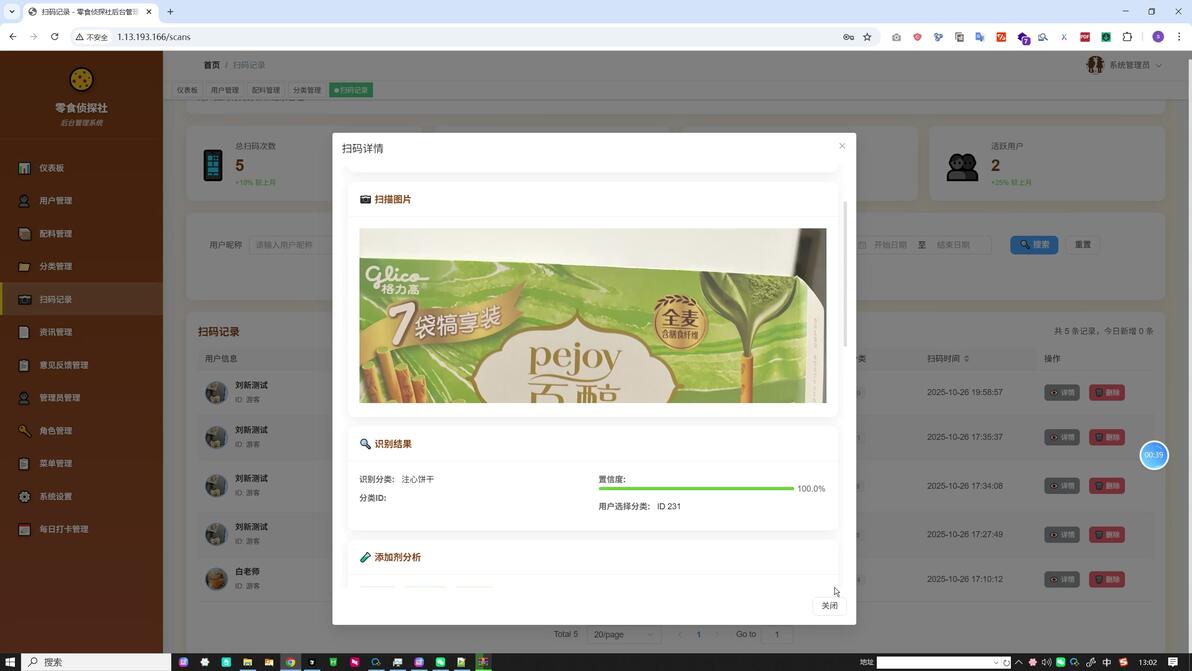Click the password key icon in address bar
Image resolution: width=1192 pixels, height=671 pixels.
point(848,36)
